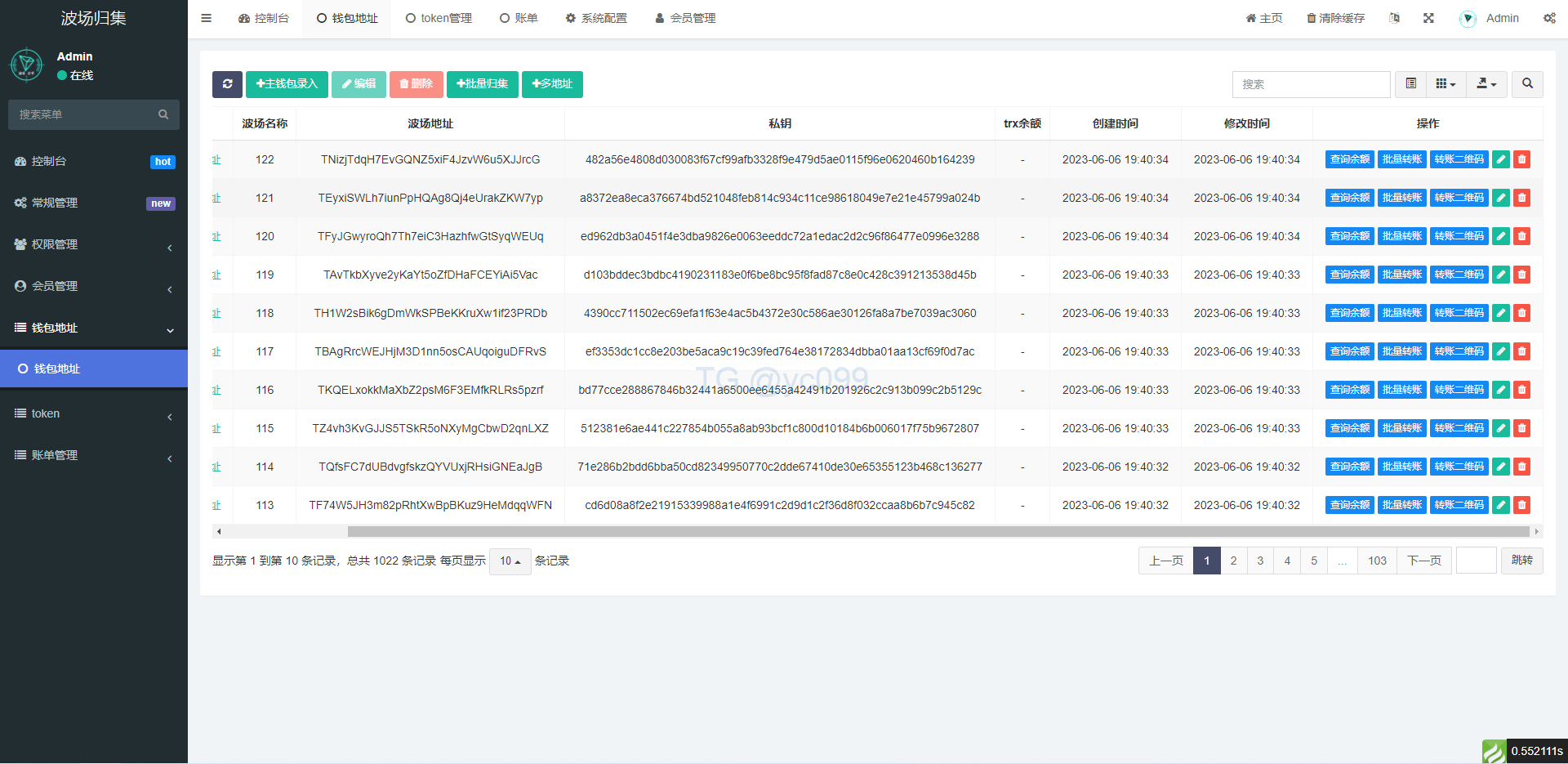Open the export data dropdown

(1486, 84)
